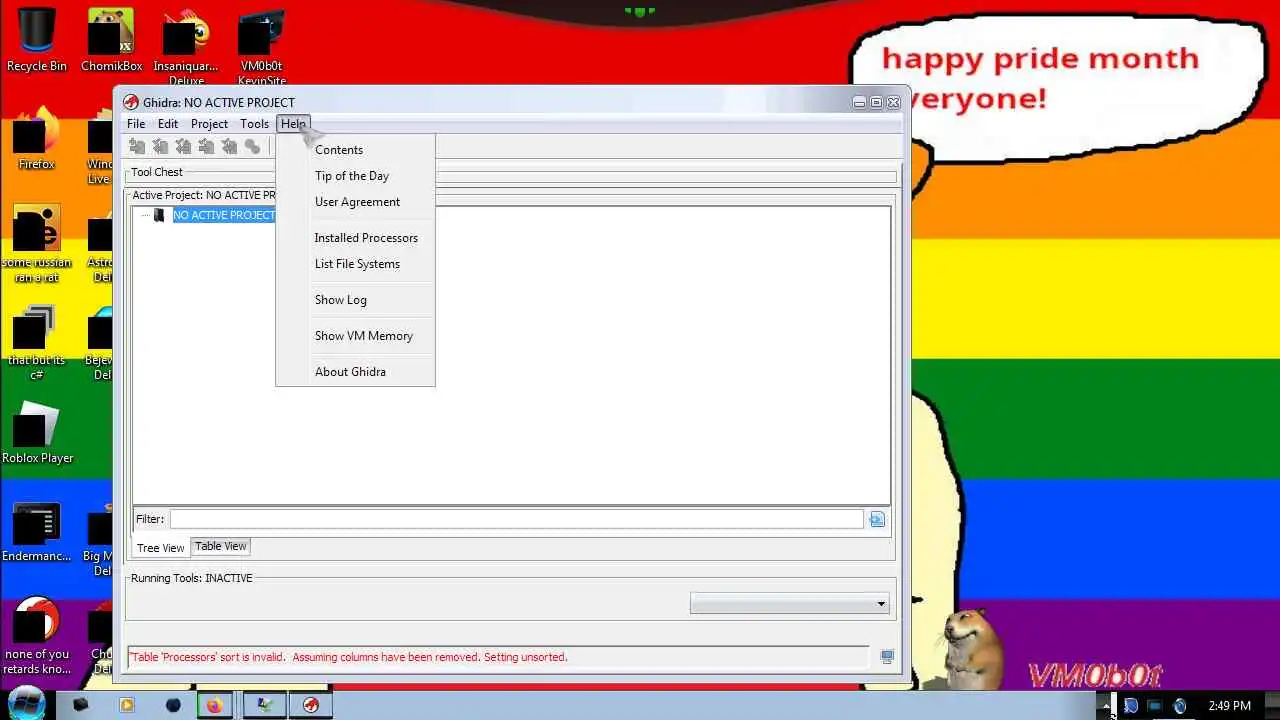Open the Tools menu
The width and height of the screenshot is (1280, 720).
254,124
